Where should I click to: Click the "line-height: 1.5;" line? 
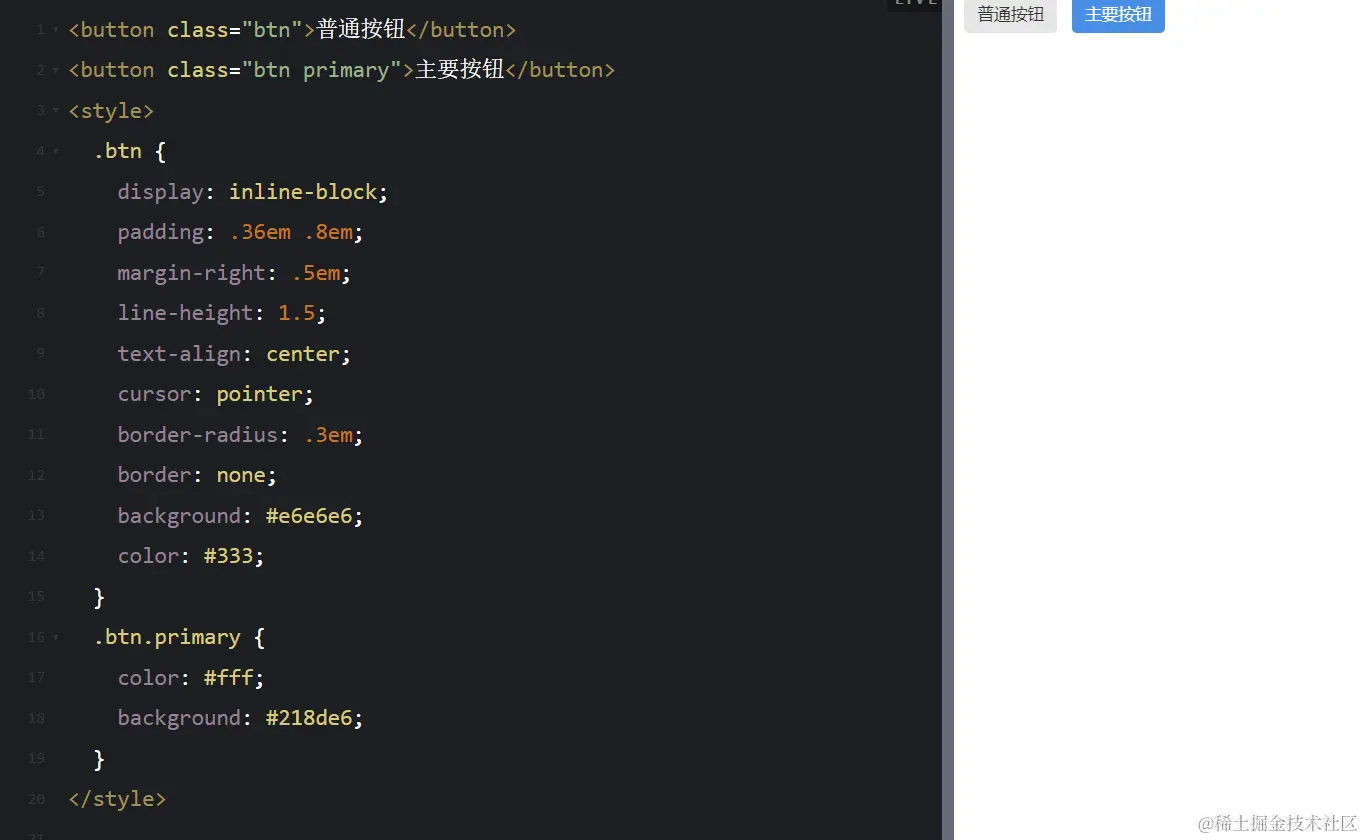tap(222, 313)
